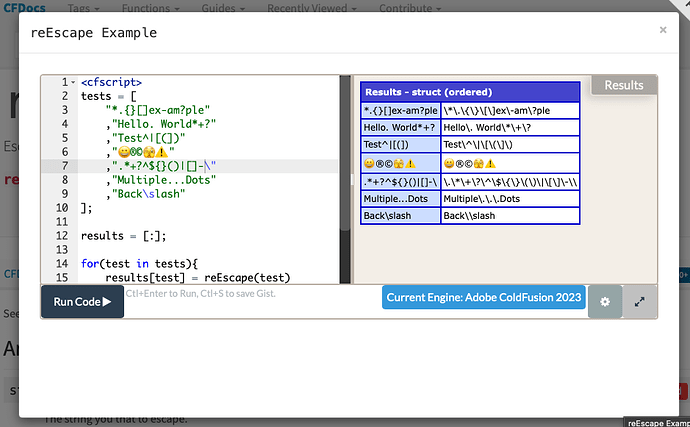This screenshot has width=690, height=427.
Task: Click the divider between editor and results
Action: coord(350,180)
